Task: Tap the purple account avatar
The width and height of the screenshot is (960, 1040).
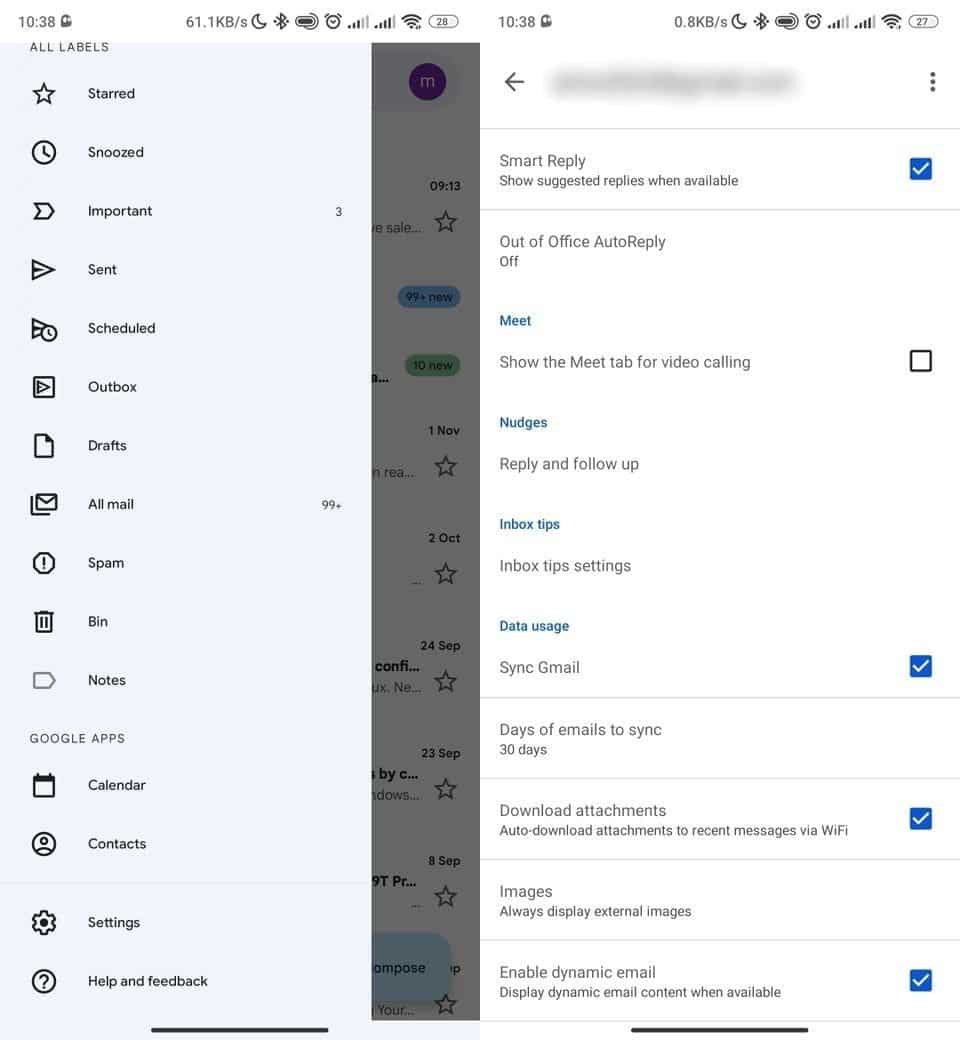Action: (427, 82)
